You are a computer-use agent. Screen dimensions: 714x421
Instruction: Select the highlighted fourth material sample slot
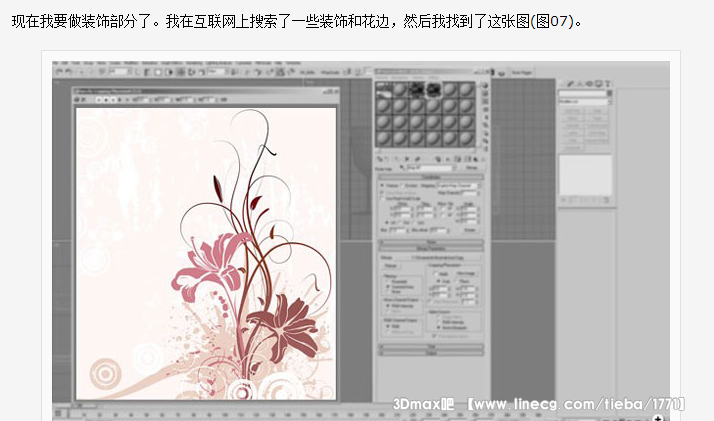click(x=433, y=90)
